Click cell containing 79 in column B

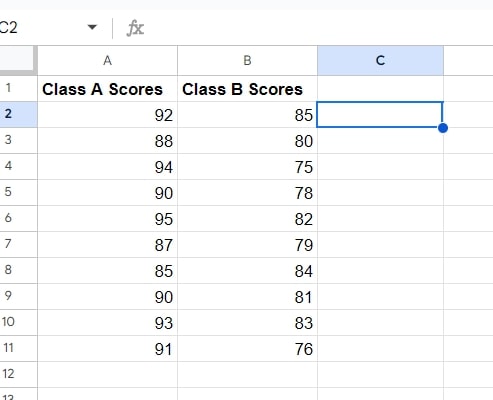pyautogui.click(x=247, y=245)
